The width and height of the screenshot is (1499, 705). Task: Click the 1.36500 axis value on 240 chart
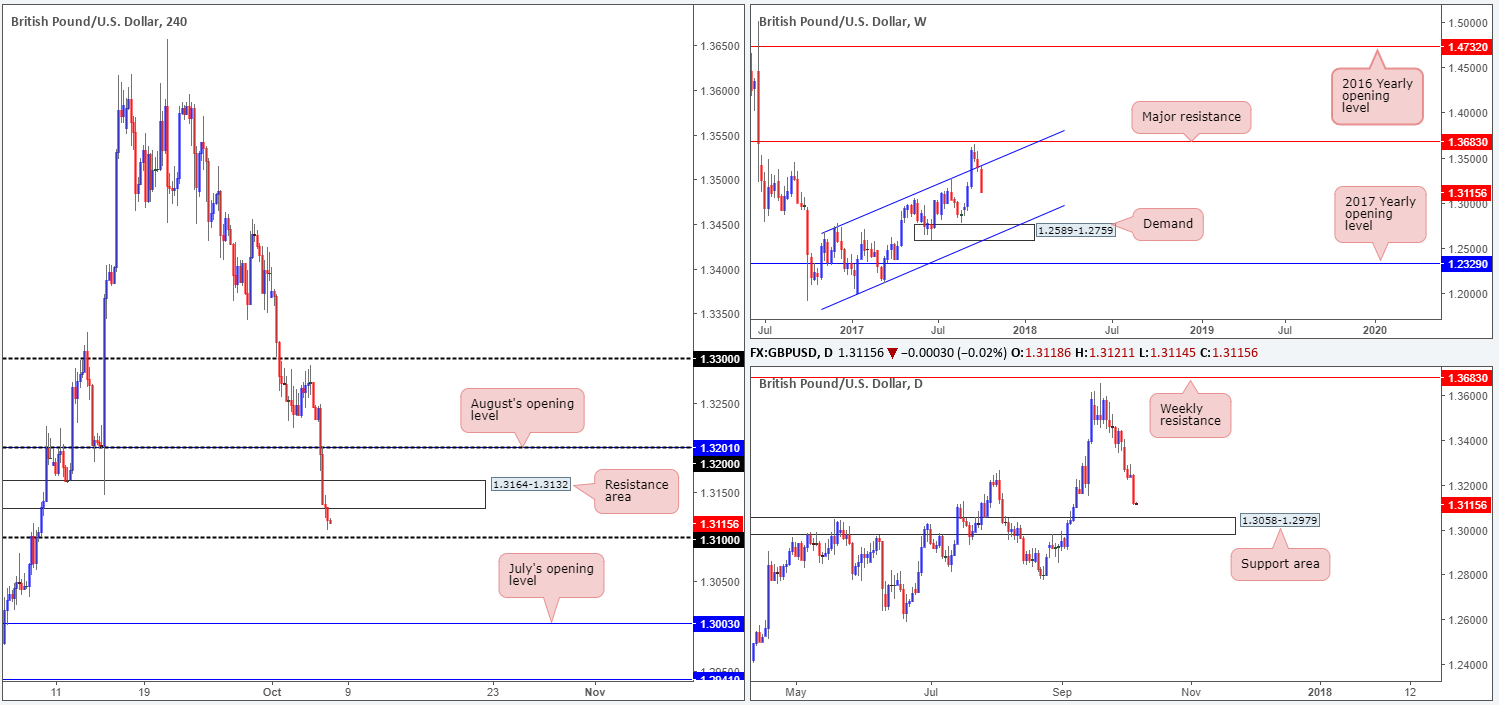pos(721,46)
